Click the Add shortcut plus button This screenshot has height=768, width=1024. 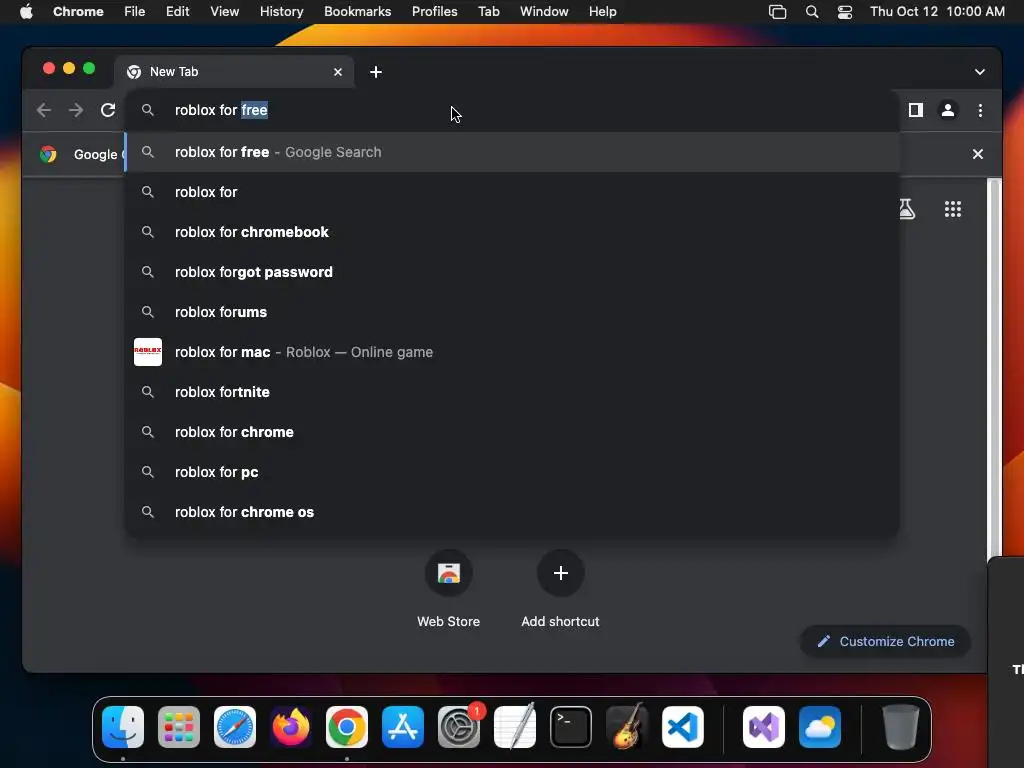tap(560, 573)
